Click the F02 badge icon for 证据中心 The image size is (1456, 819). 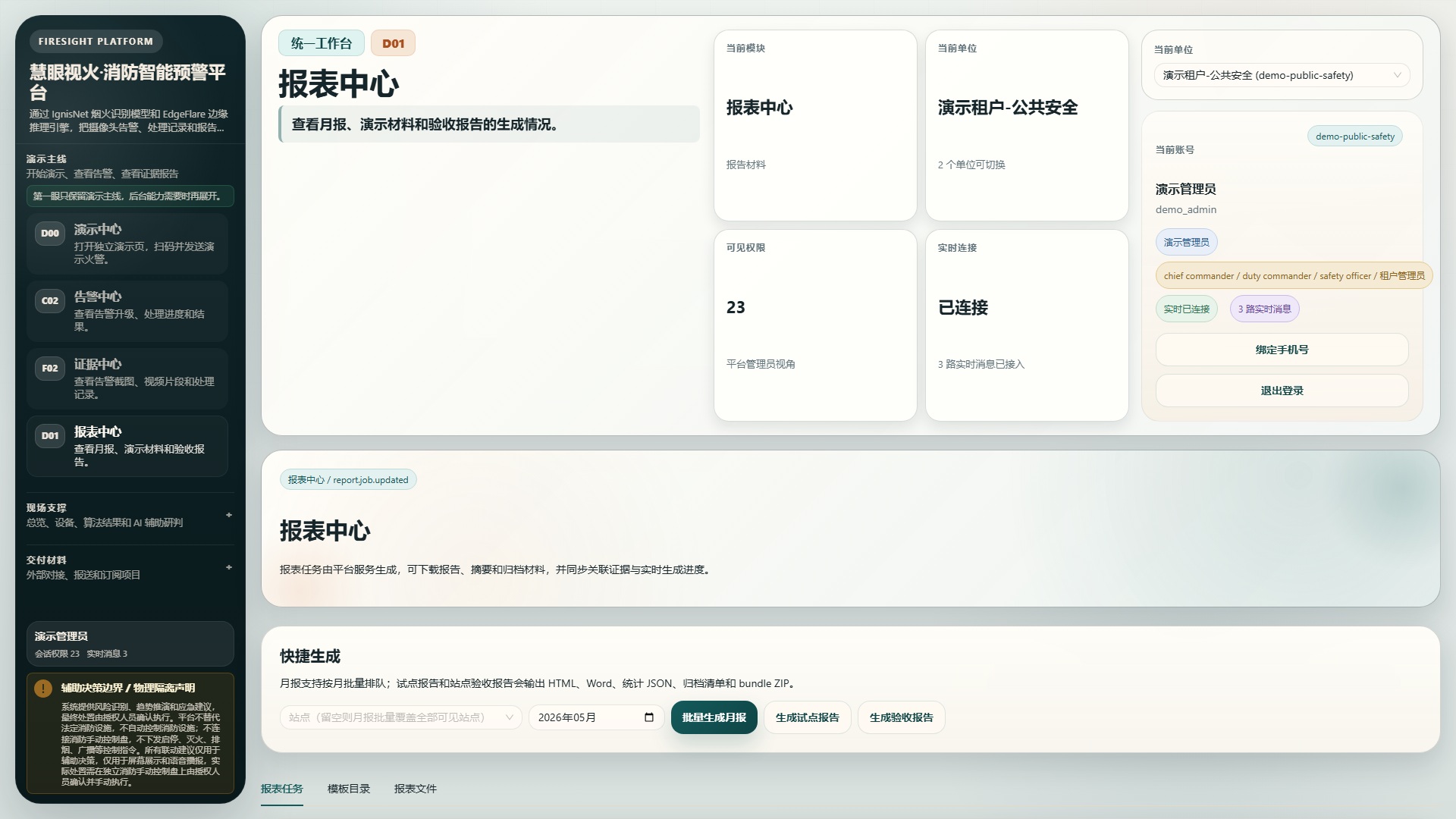coord(50,369)
